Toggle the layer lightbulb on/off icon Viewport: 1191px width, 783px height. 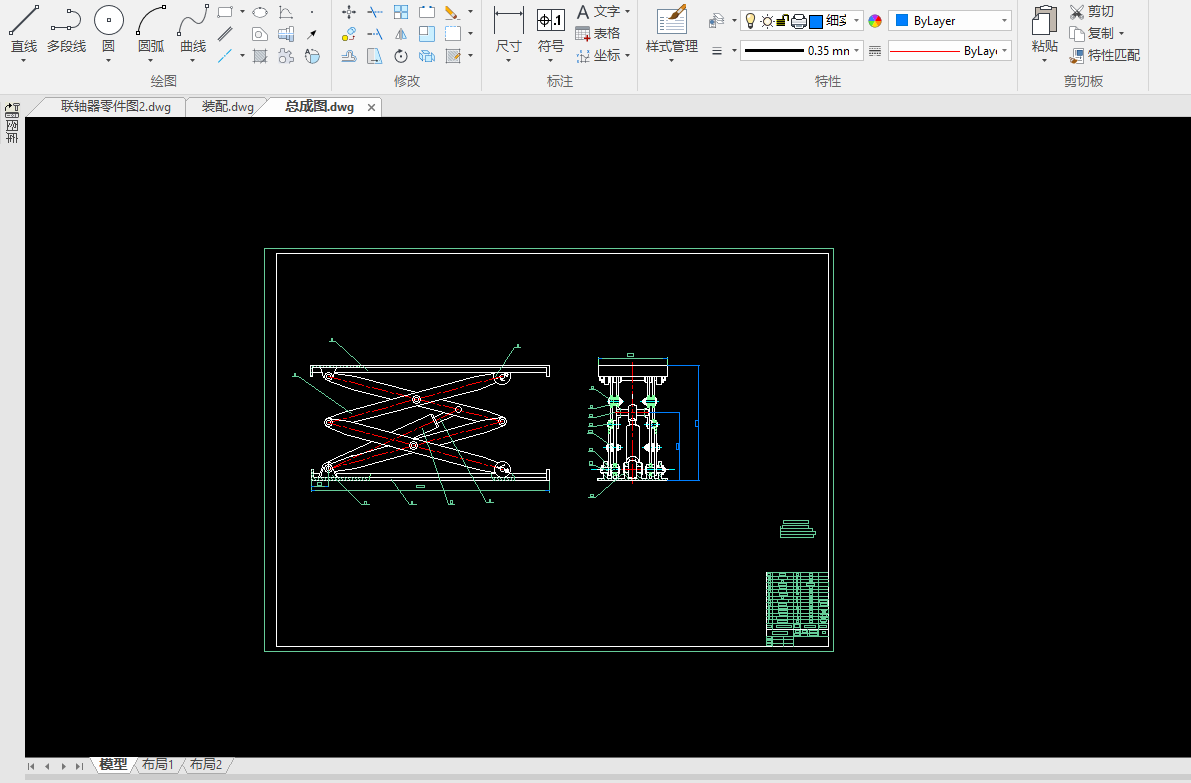pyautogui.click(x=750, y=21)
